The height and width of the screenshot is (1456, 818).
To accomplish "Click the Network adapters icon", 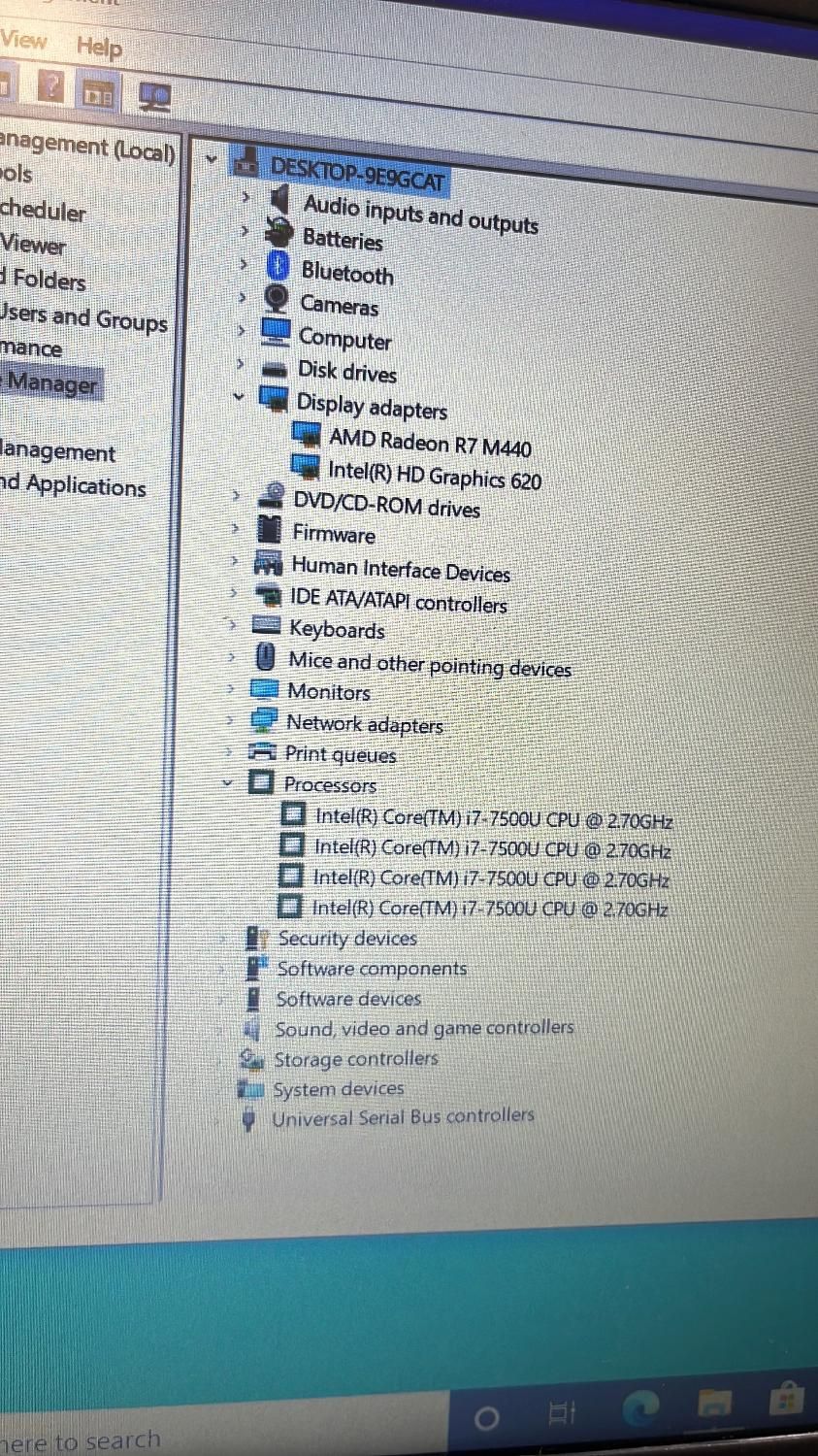I will (263, 718).
